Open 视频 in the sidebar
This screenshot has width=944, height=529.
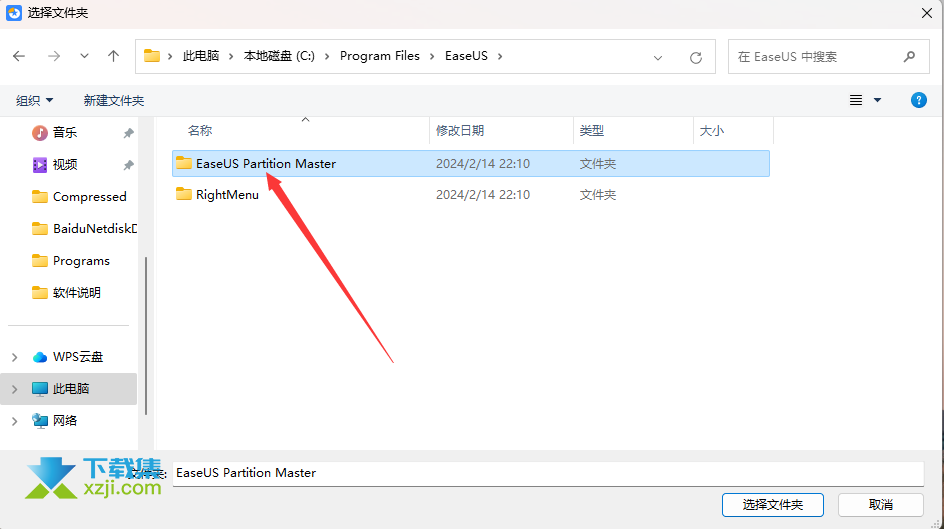pos(65,164)
